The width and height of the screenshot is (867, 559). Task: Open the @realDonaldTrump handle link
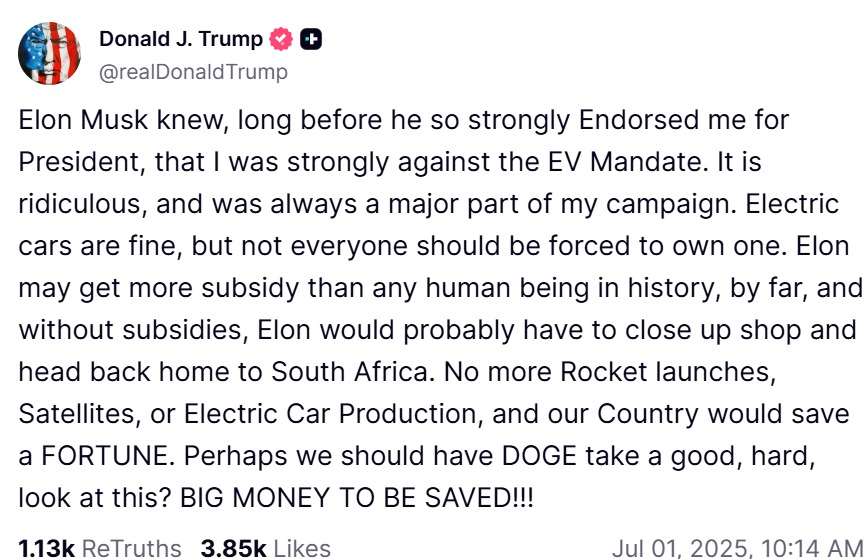tap(193, 71)
